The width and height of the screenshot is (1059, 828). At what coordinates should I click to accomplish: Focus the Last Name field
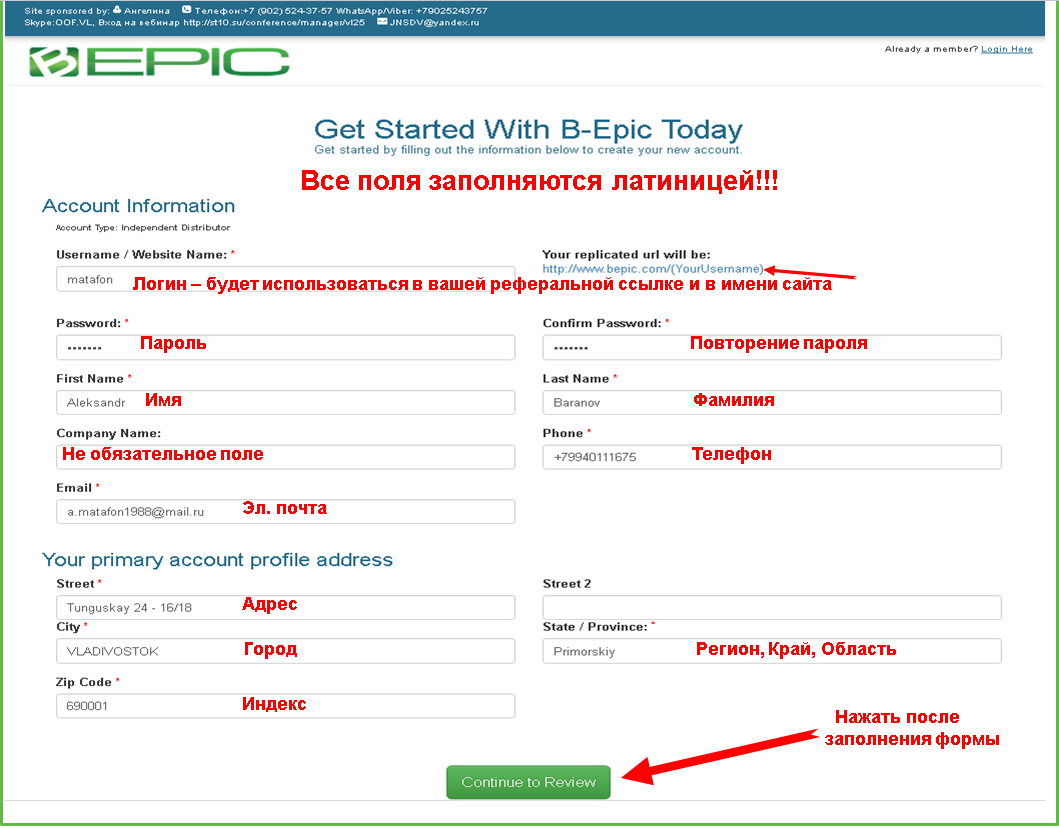(x=771, y=403)
